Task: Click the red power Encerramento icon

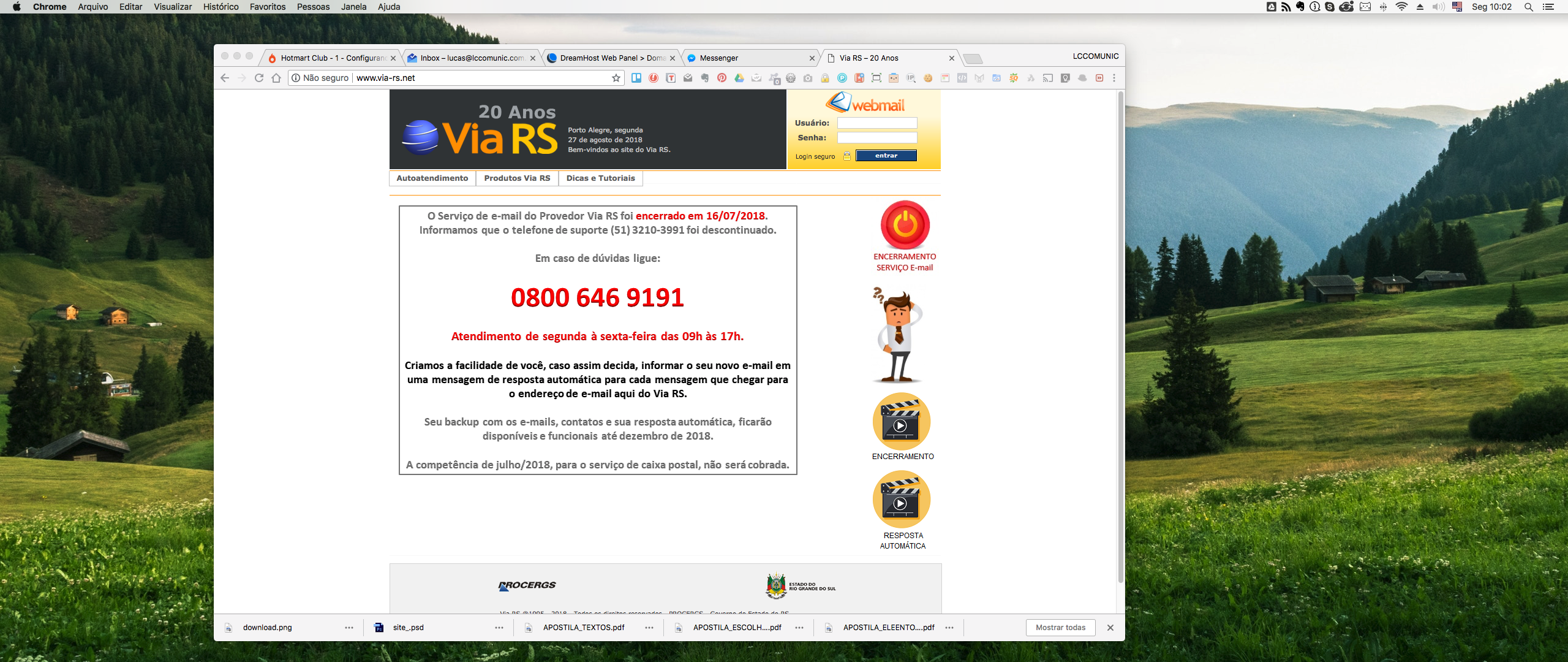Action: [x=905, y=225]
